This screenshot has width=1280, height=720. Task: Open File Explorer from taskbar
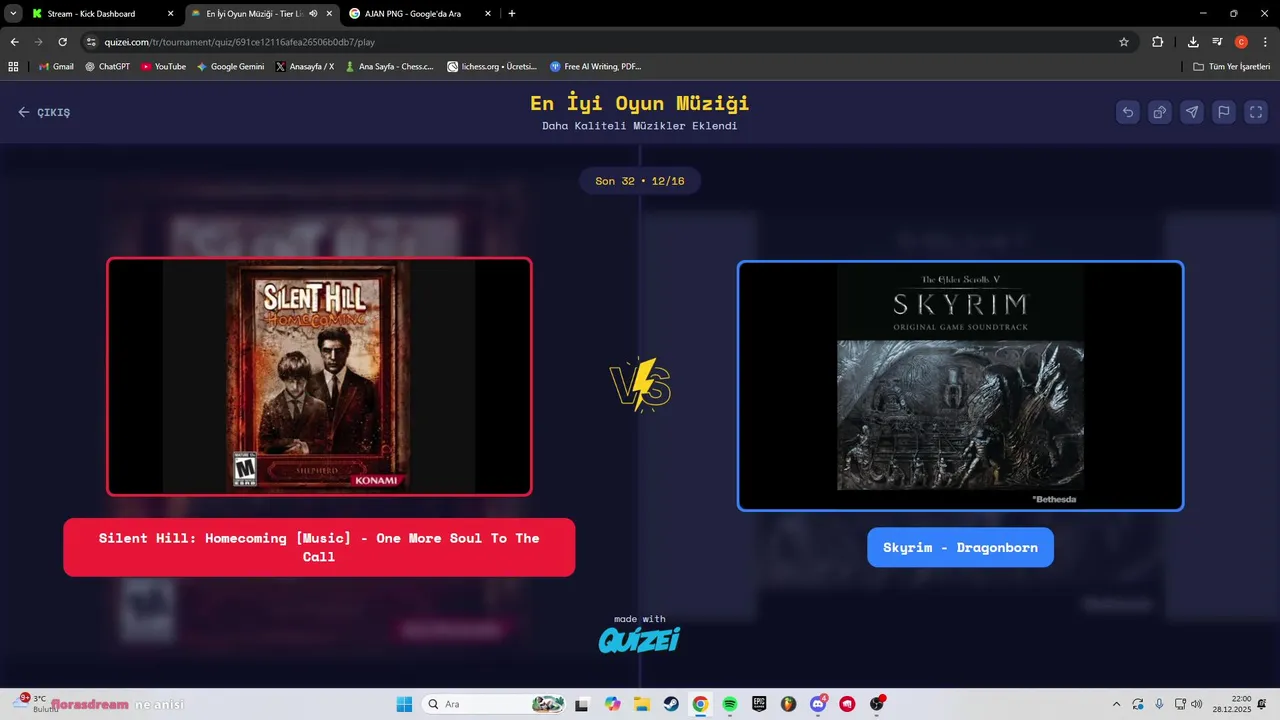[x=641, y=704]
